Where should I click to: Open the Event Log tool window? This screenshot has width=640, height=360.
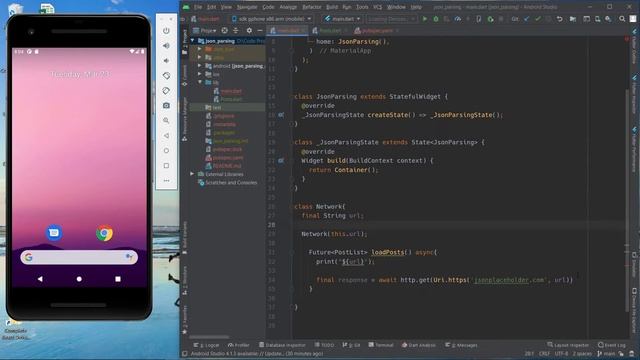click(x=611, y=345)
